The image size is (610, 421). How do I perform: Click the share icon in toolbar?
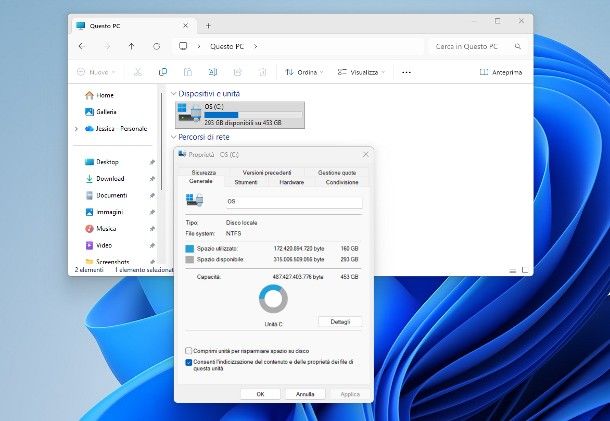(237, 72)
